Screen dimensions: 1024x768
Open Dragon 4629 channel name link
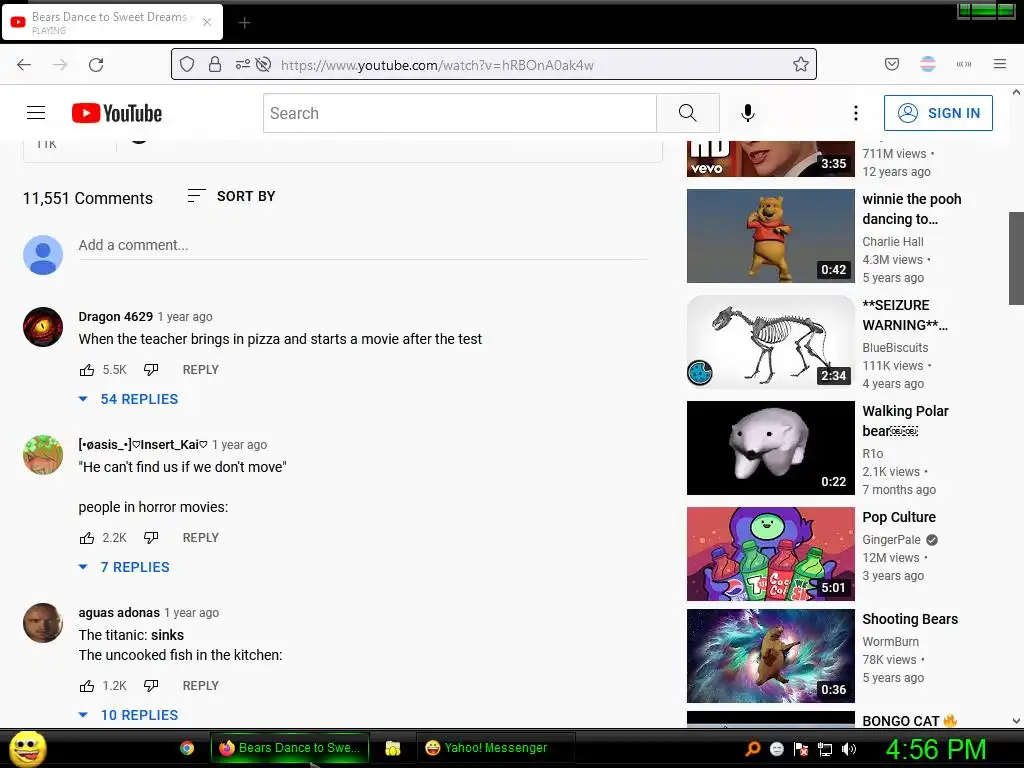[116, 317]
